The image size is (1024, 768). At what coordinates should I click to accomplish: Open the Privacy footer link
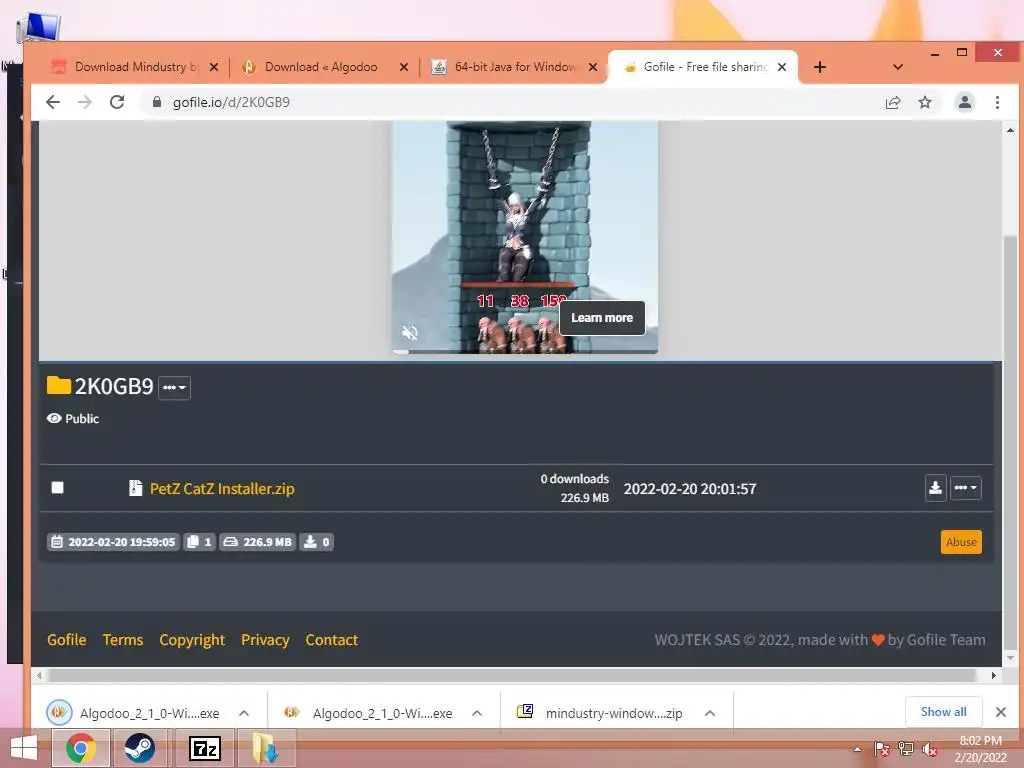tap(265, 640)
